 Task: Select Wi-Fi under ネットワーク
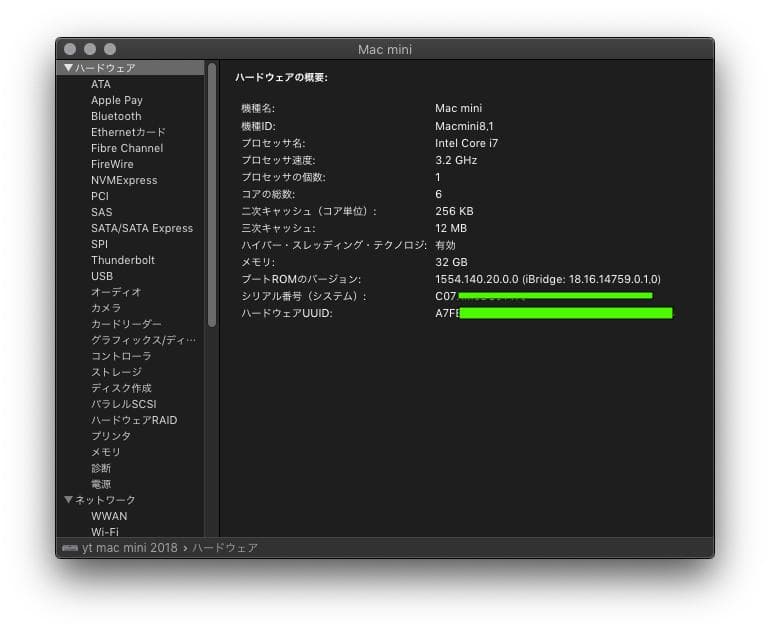coord(105,532)
